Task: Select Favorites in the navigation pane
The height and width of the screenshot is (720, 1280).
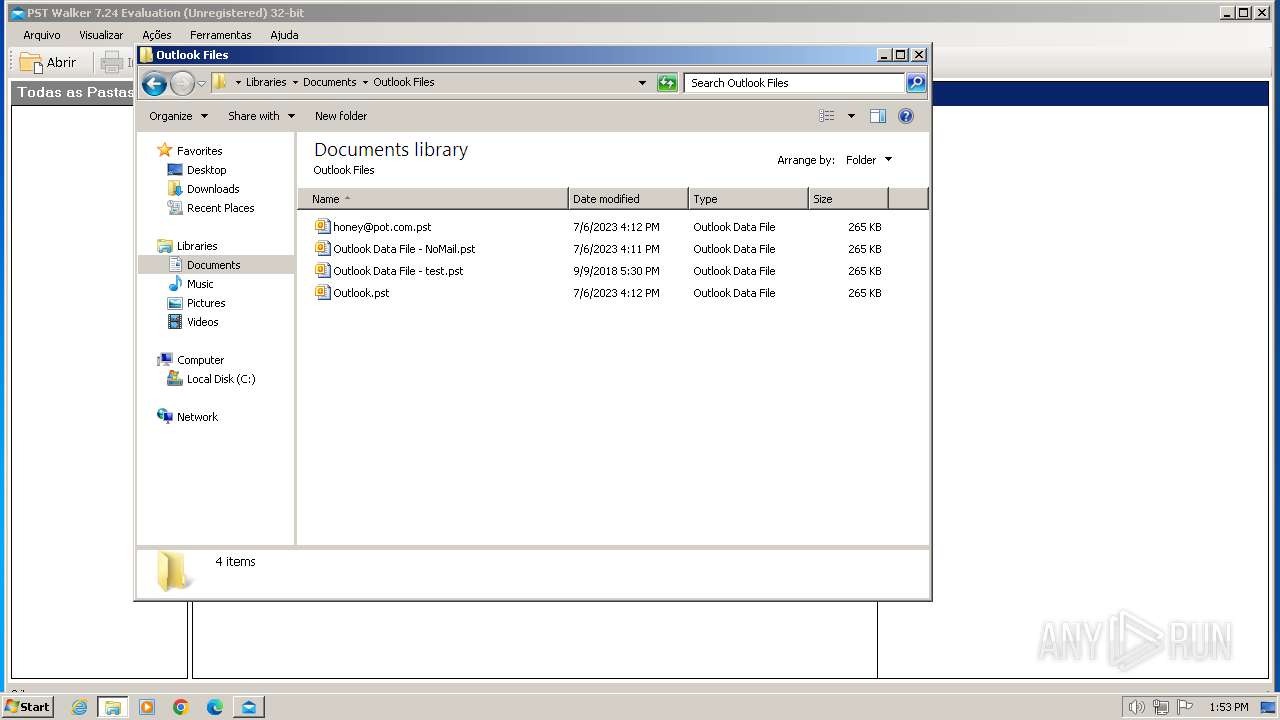Action: coord(199,151)
